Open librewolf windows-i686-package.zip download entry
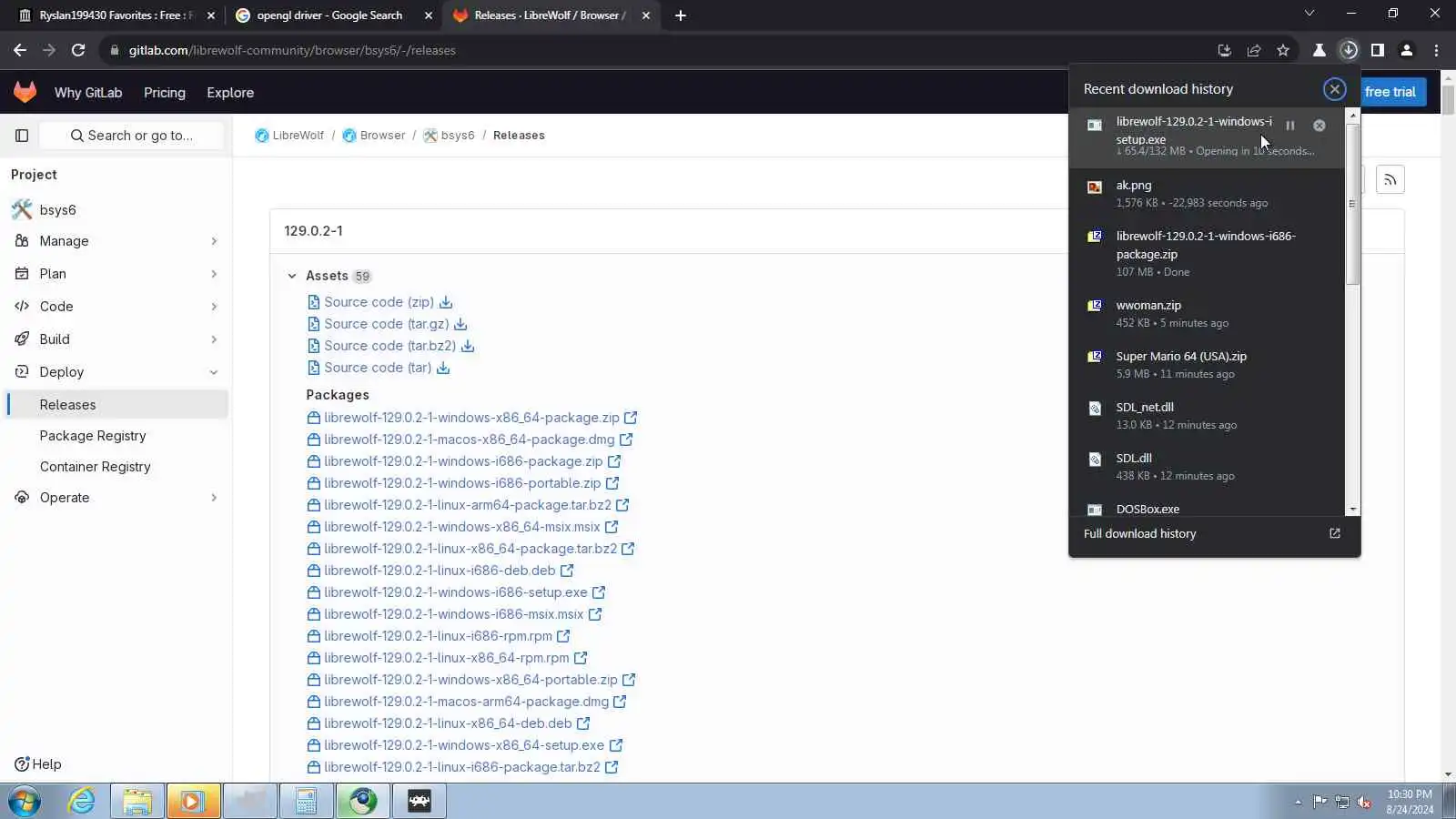Viewport: 1456px width, 819px height. click(1206, 253)
